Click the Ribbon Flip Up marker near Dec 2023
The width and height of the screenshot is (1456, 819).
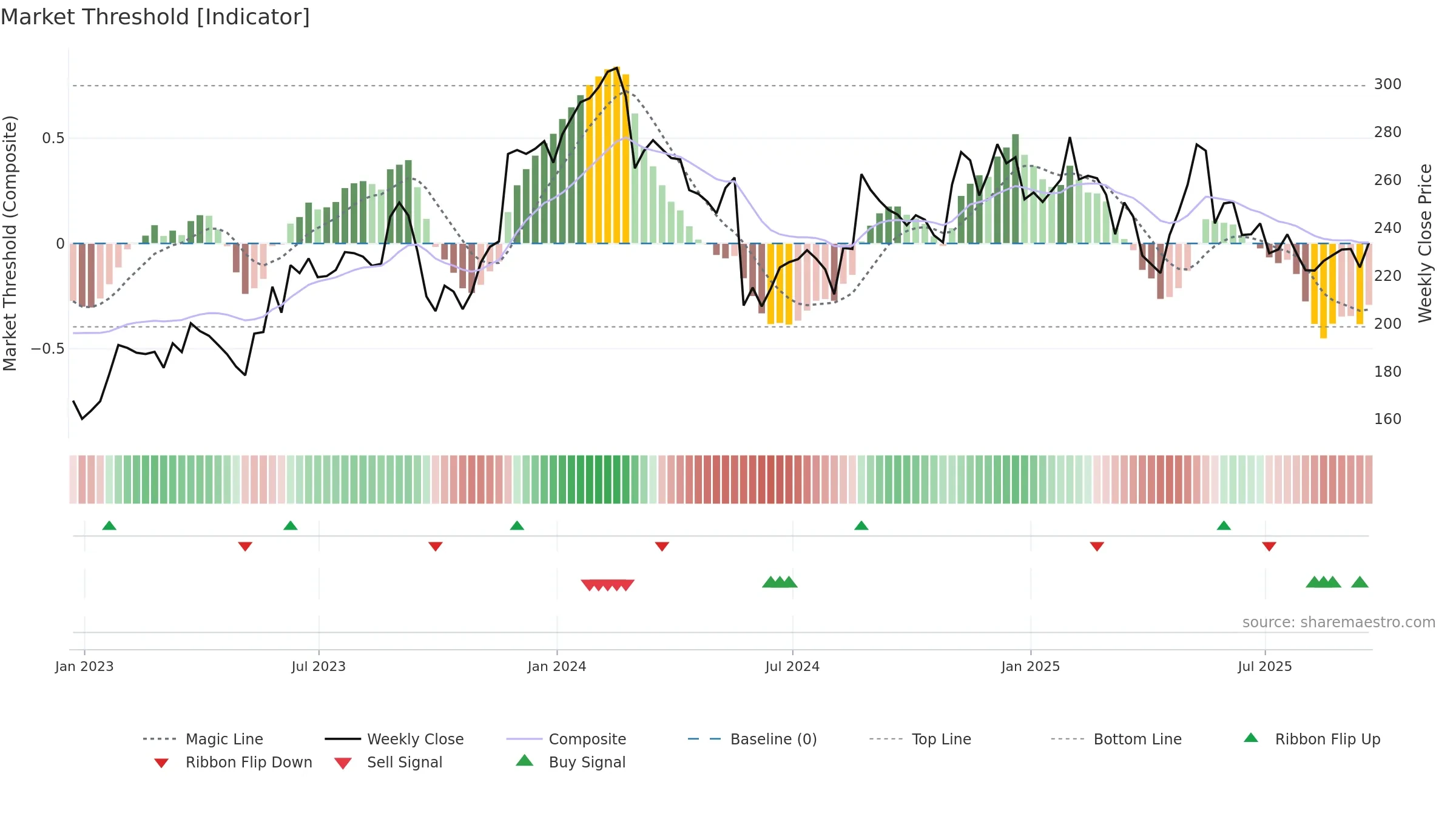click(517, 525)
